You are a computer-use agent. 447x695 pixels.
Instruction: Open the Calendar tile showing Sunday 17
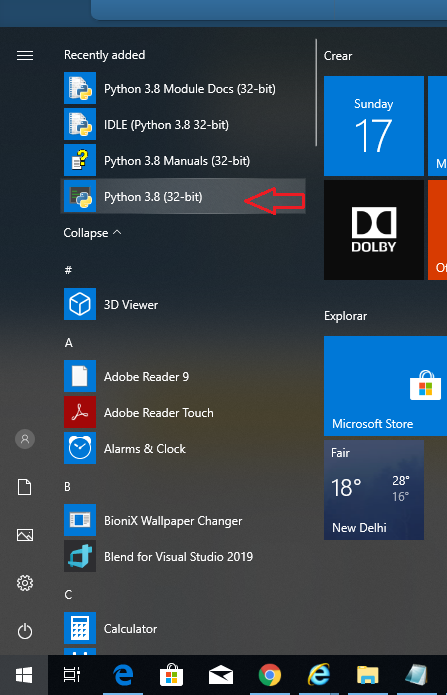click(374, 126)
